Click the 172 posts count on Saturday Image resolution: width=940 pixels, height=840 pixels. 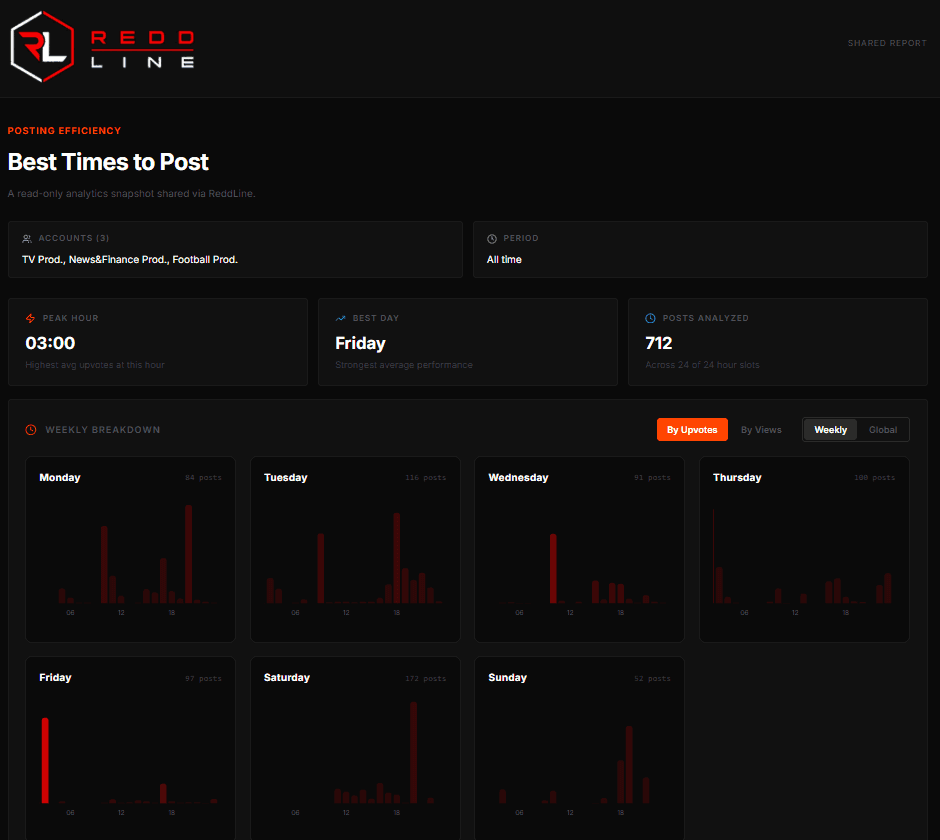point(426,679)
